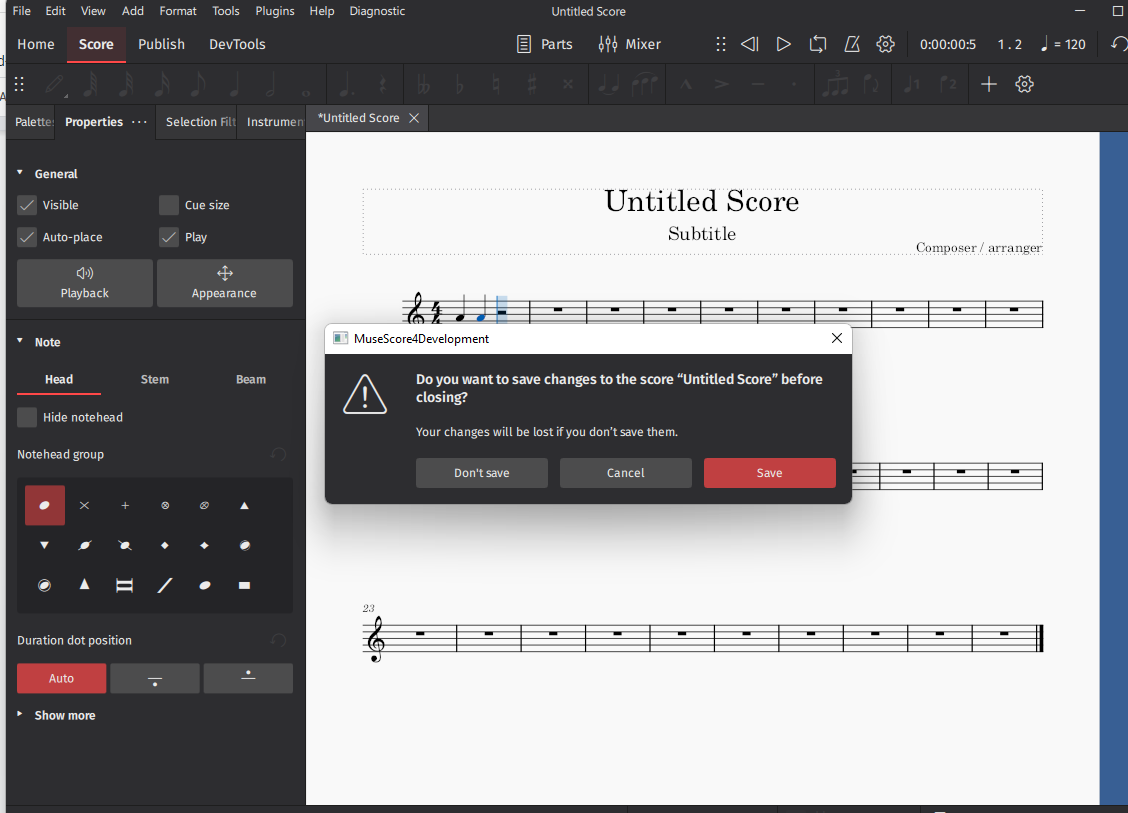The width and height of the screenshot is (1128, 813).
Task: Collapse the General properties section
Action: click(18, 173)
